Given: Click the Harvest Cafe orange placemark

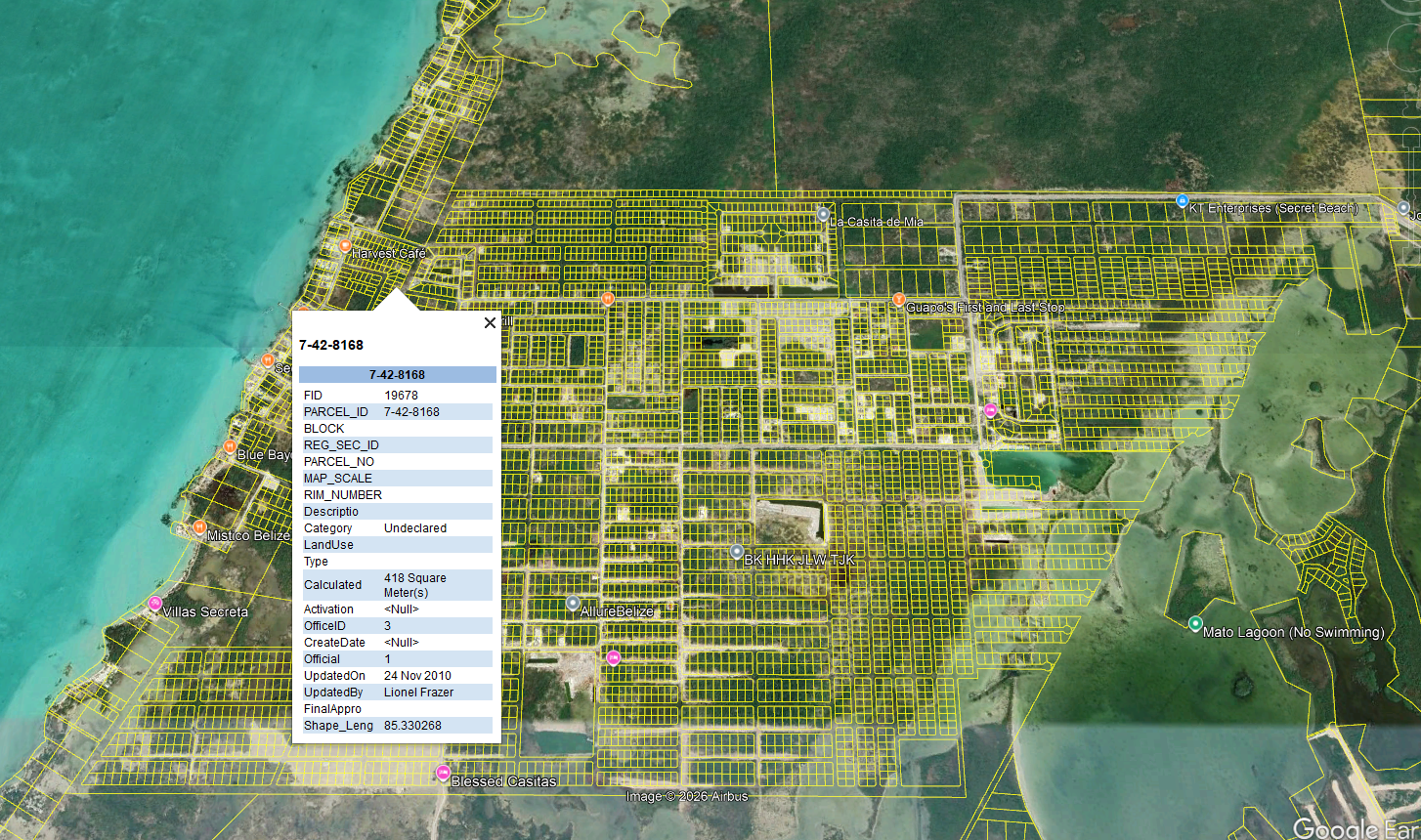Looking at the screenshot, I should pyautogui.click(x=345, y=246).
